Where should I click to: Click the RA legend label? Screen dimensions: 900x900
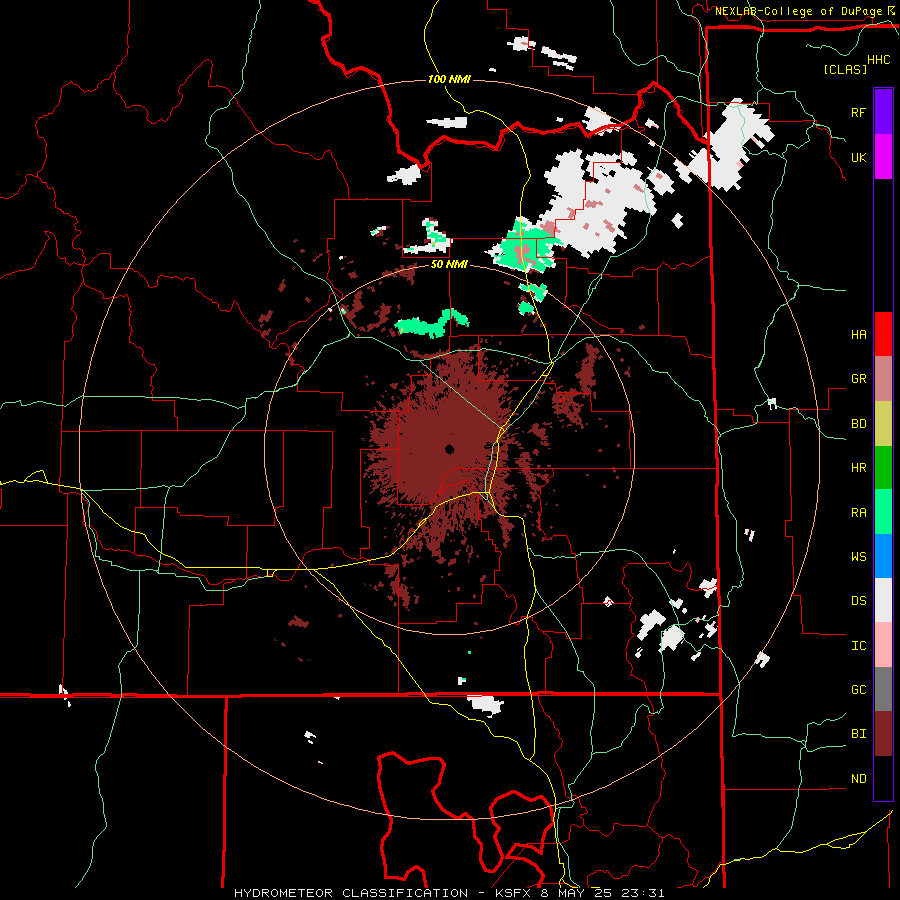(x=858, y=513)
